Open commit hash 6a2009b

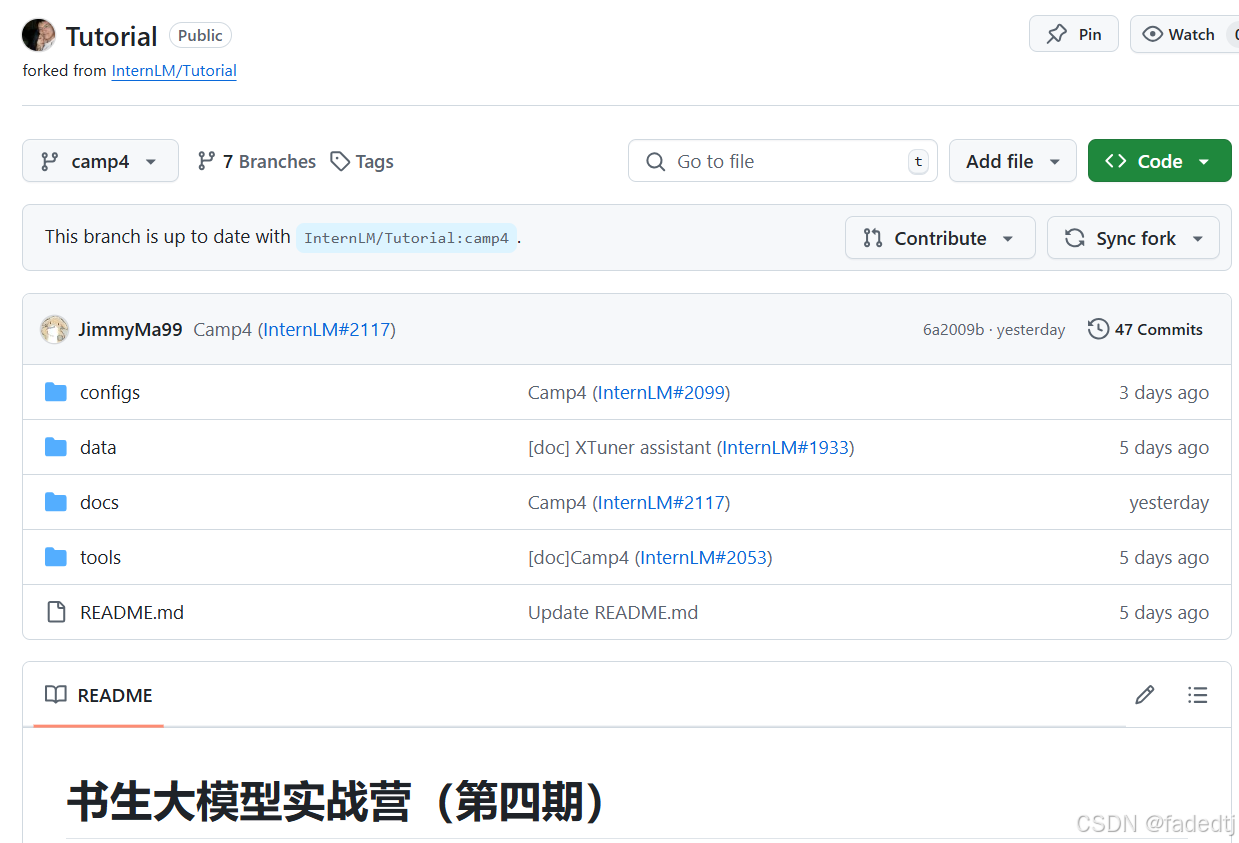pyautogui.click(x=953, y=330)
